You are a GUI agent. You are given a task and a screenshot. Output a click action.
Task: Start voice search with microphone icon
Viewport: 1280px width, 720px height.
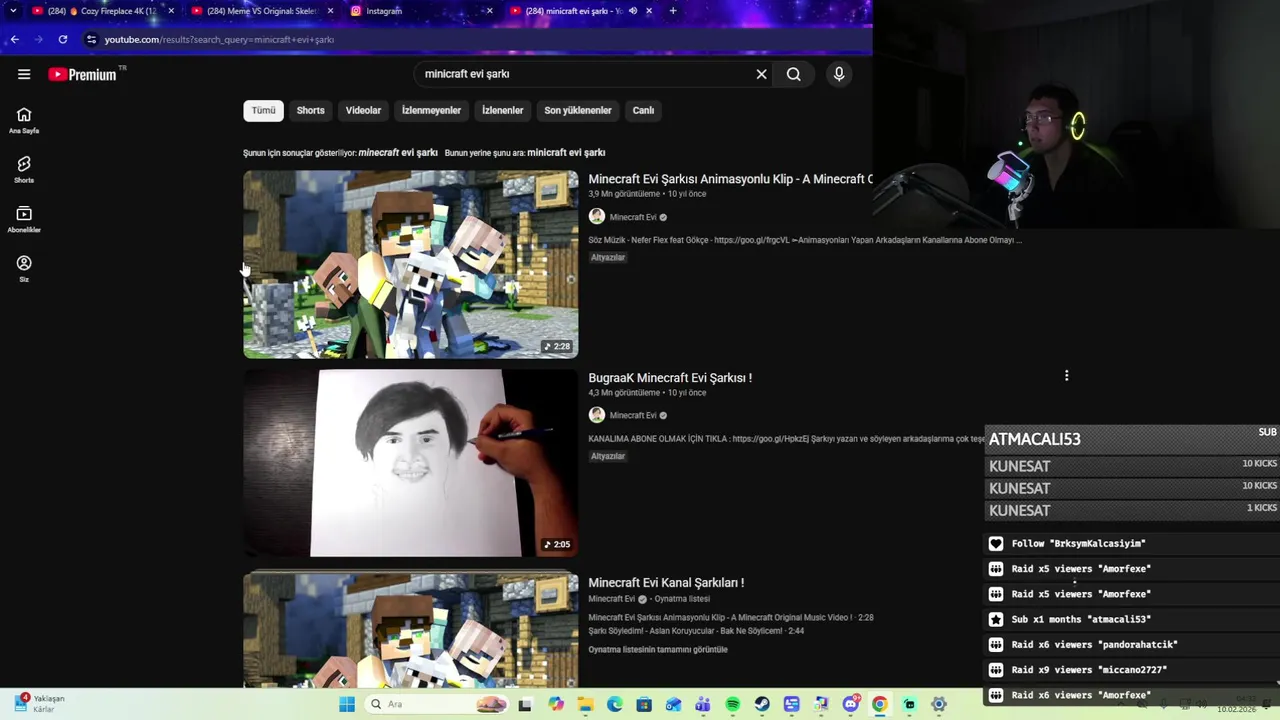839,74
